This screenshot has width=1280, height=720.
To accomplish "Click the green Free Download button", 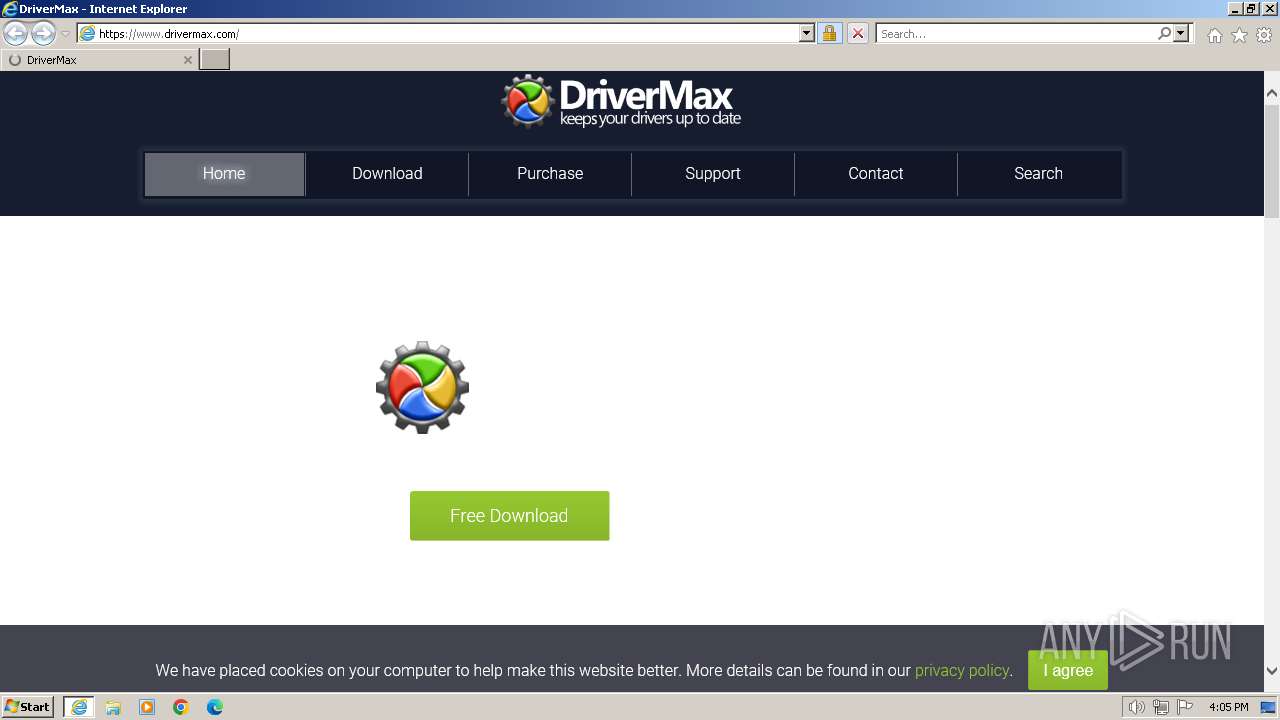I will tap(509, 516).
